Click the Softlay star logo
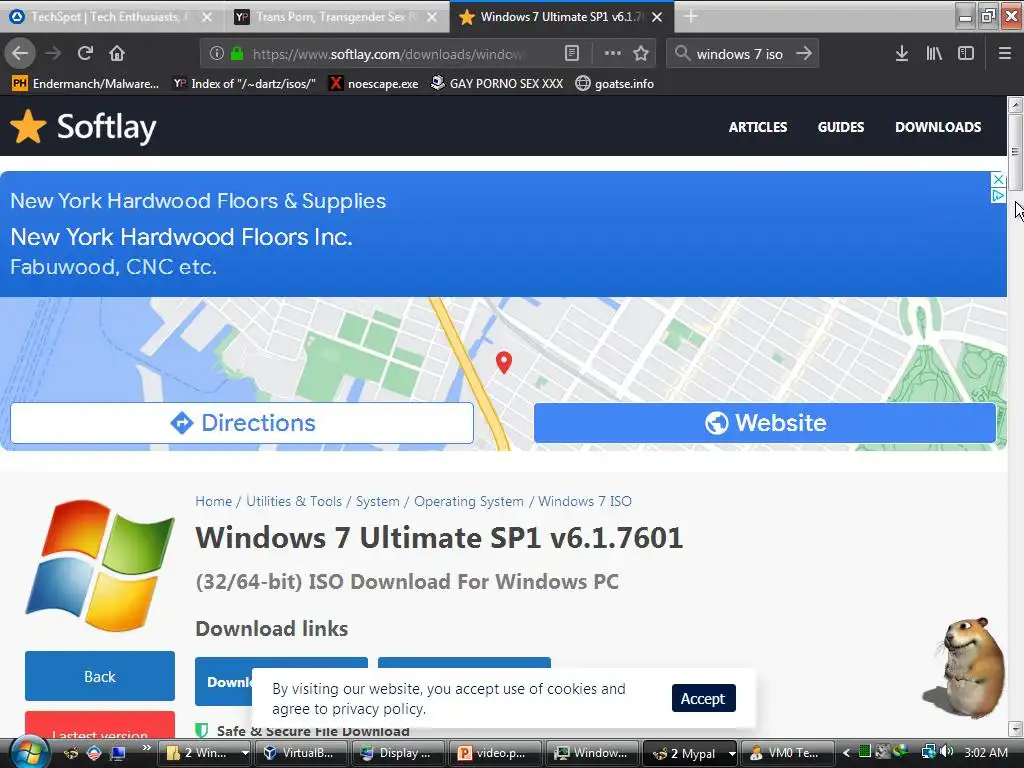Screen dimensions: 1024x768 click(28, 126)
